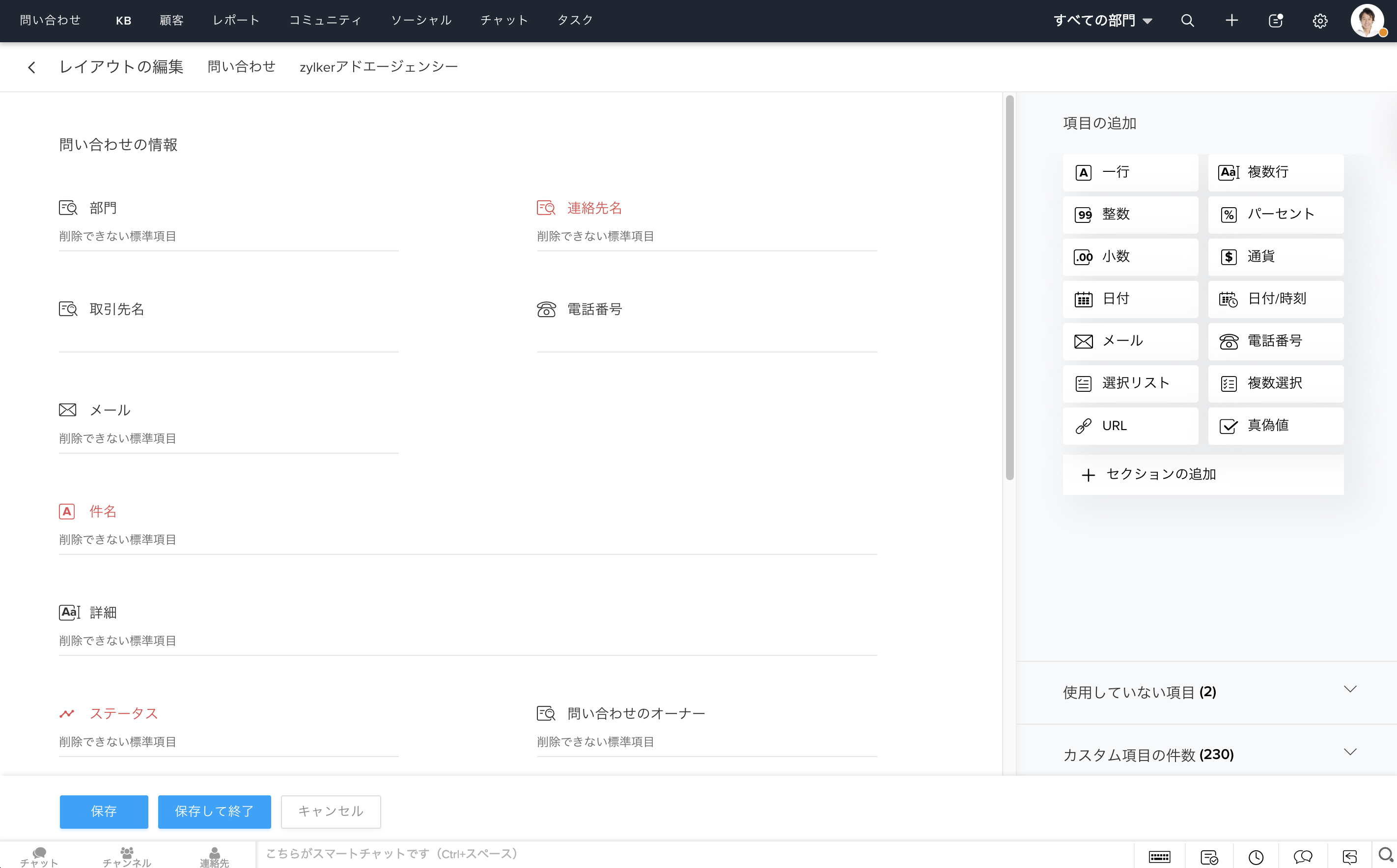
Task: Click the layout vertical scrollbar
Action: tap(1009, 288)
